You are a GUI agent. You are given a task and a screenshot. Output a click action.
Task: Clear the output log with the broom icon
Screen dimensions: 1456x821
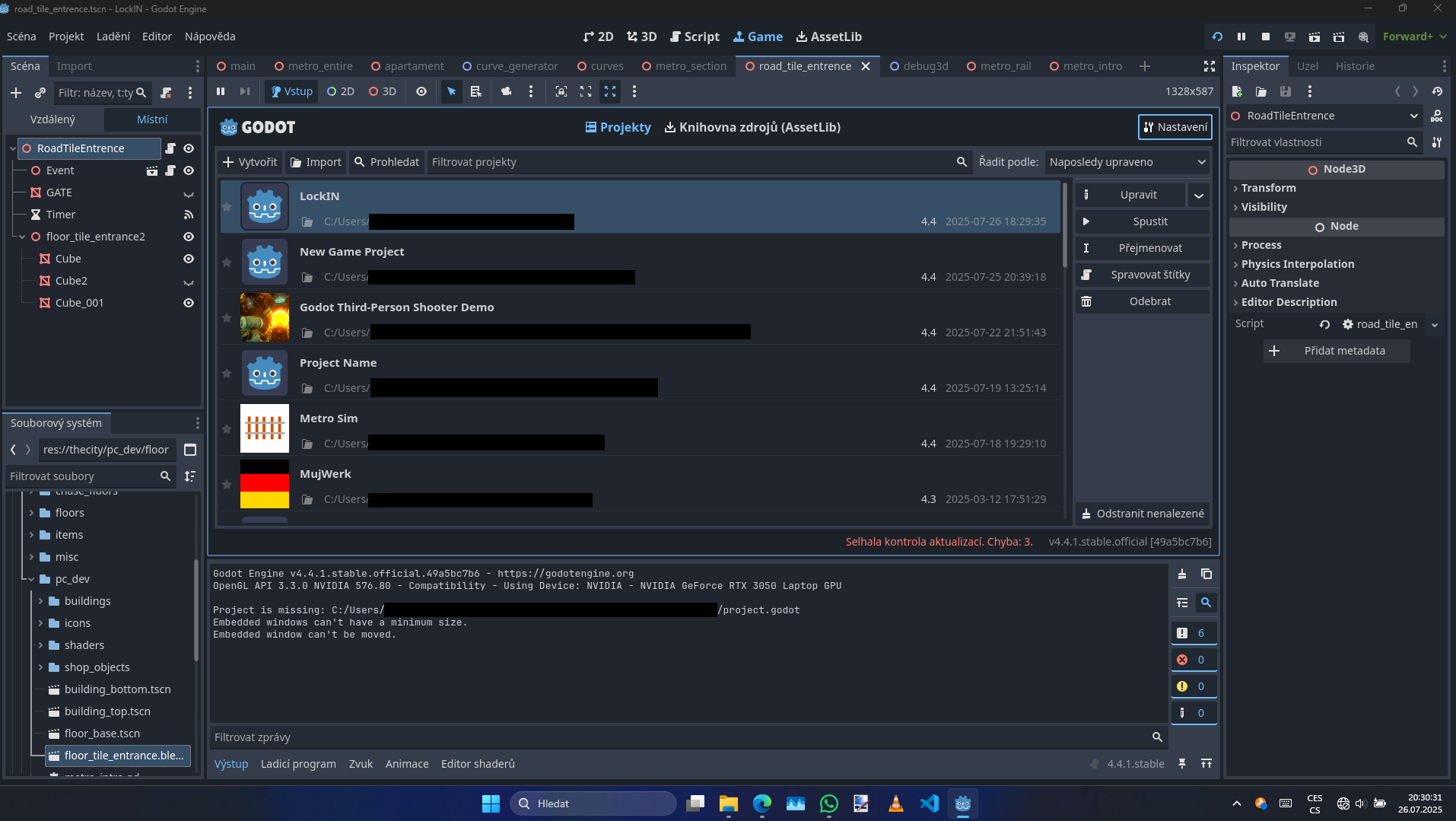click(x=1182, y=574)
